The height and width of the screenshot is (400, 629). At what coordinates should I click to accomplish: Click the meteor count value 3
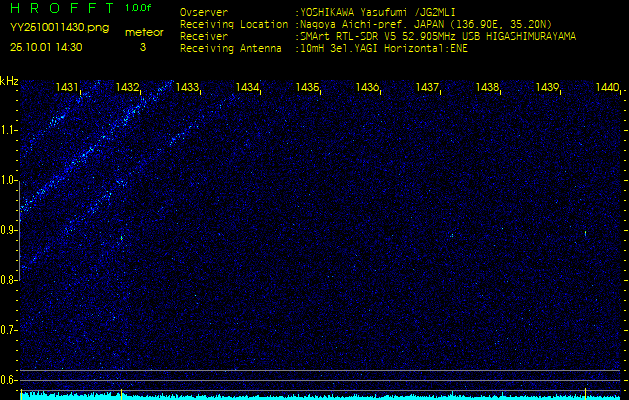(142, 47)
